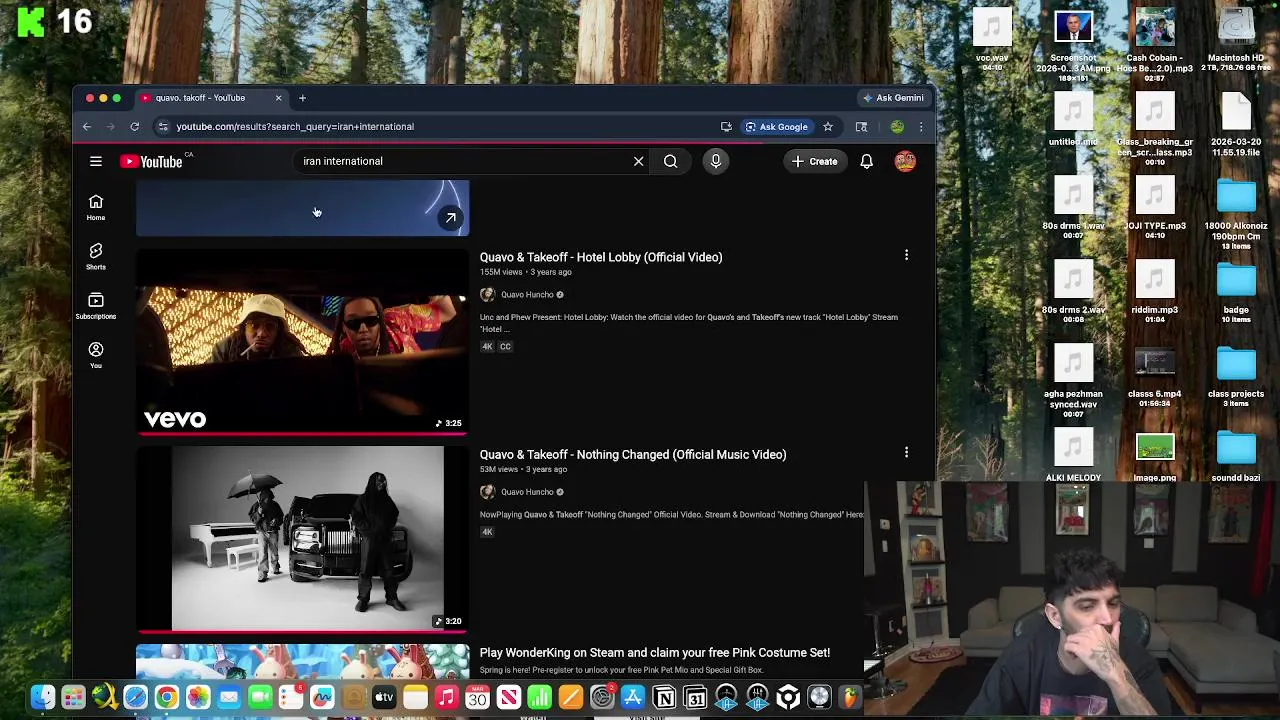
Task: Open the tab search icon in the toolbar
Action: click(861, 127)
